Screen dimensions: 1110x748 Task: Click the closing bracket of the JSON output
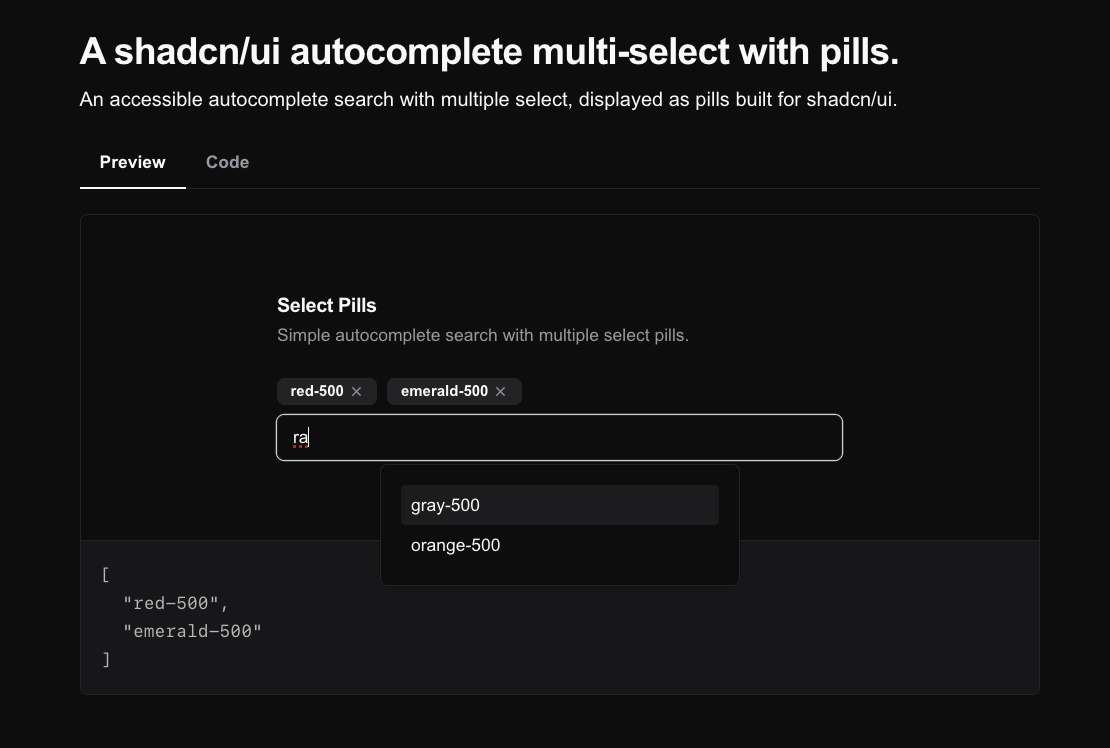pos(105,659)
